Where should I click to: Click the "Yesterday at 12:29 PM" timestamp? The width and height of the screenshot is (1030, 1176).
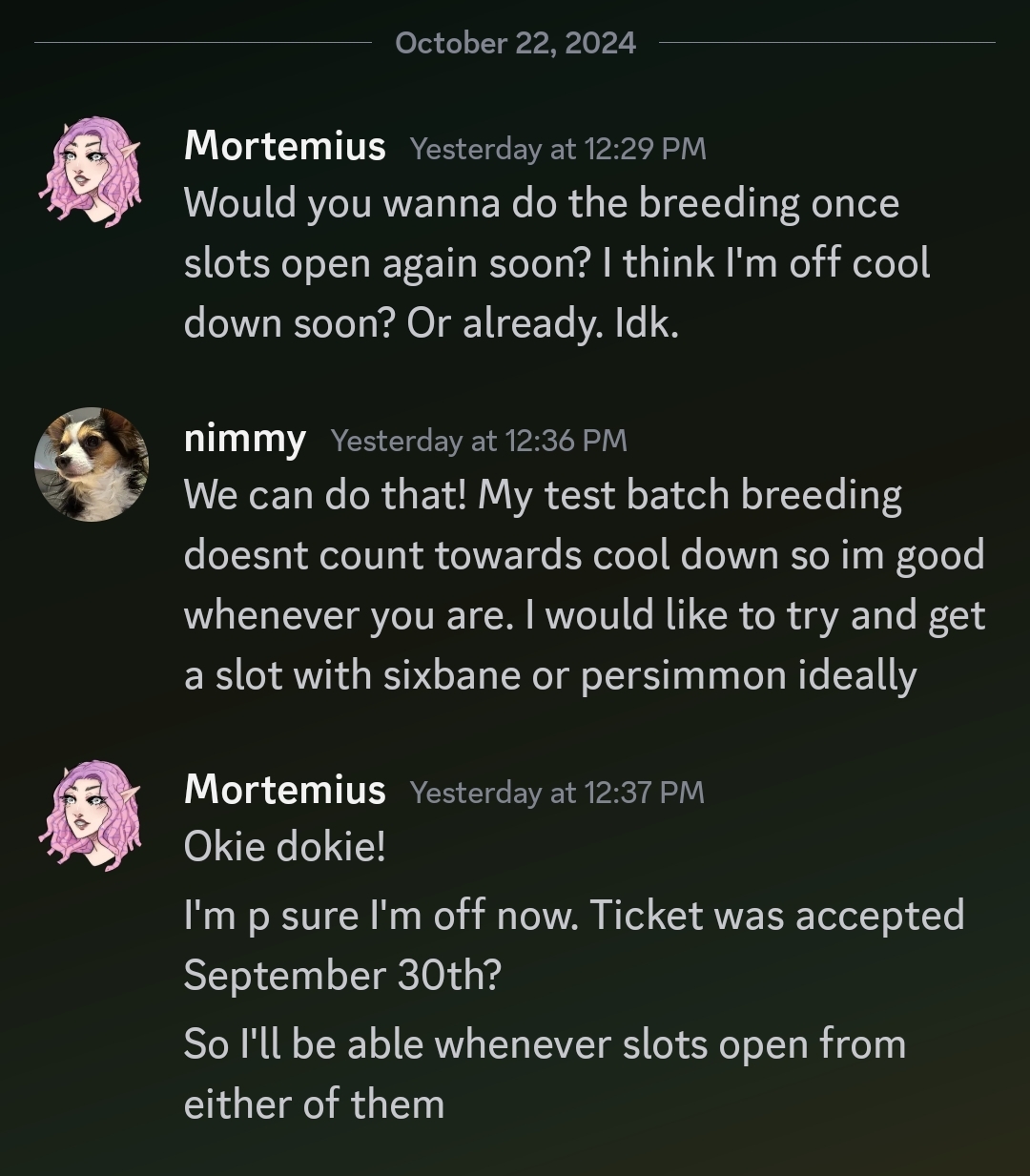(558, 149)
